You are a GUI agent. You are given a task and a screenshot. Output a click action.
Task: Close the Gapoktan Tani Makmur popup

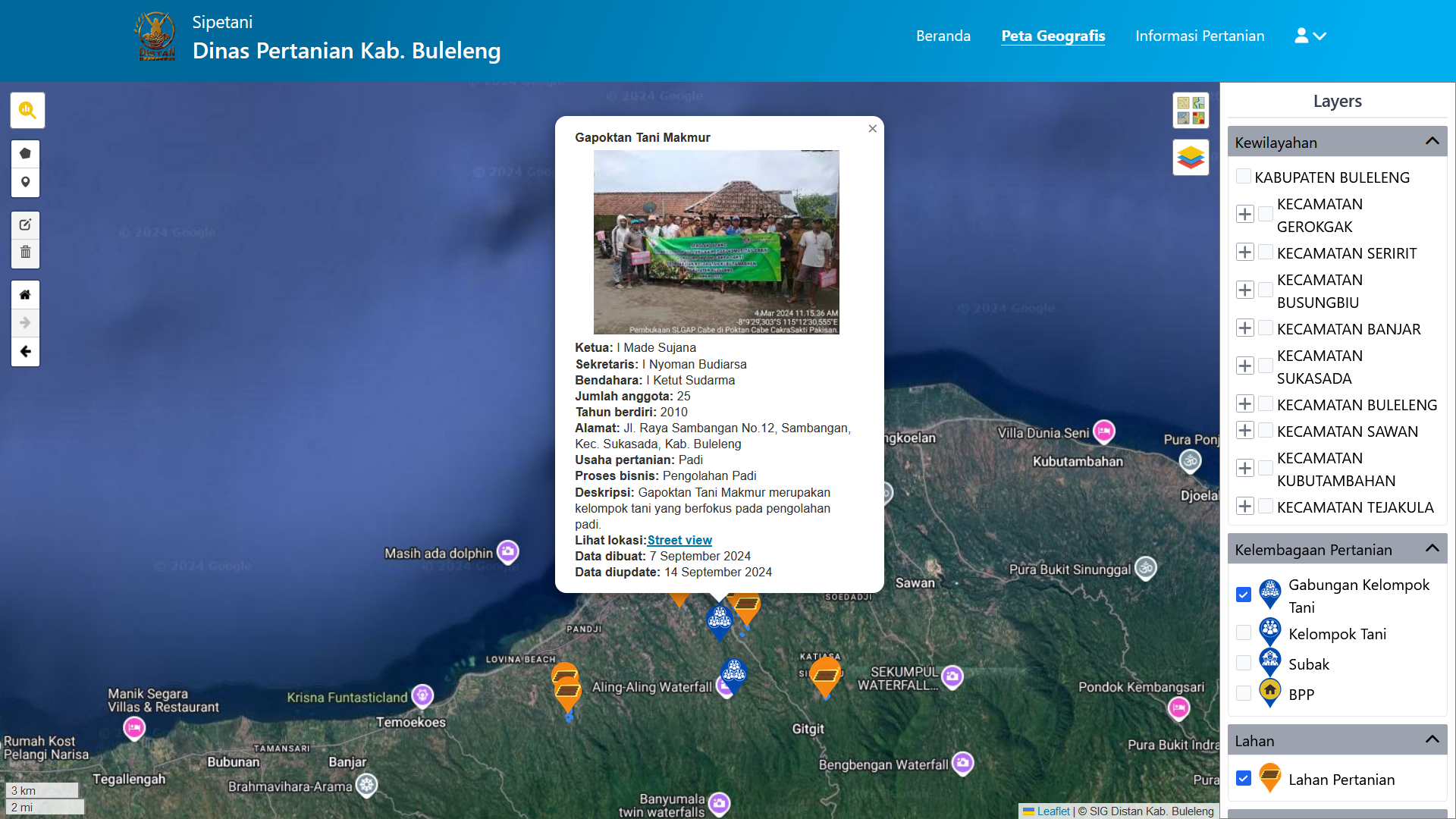[872, 129]
